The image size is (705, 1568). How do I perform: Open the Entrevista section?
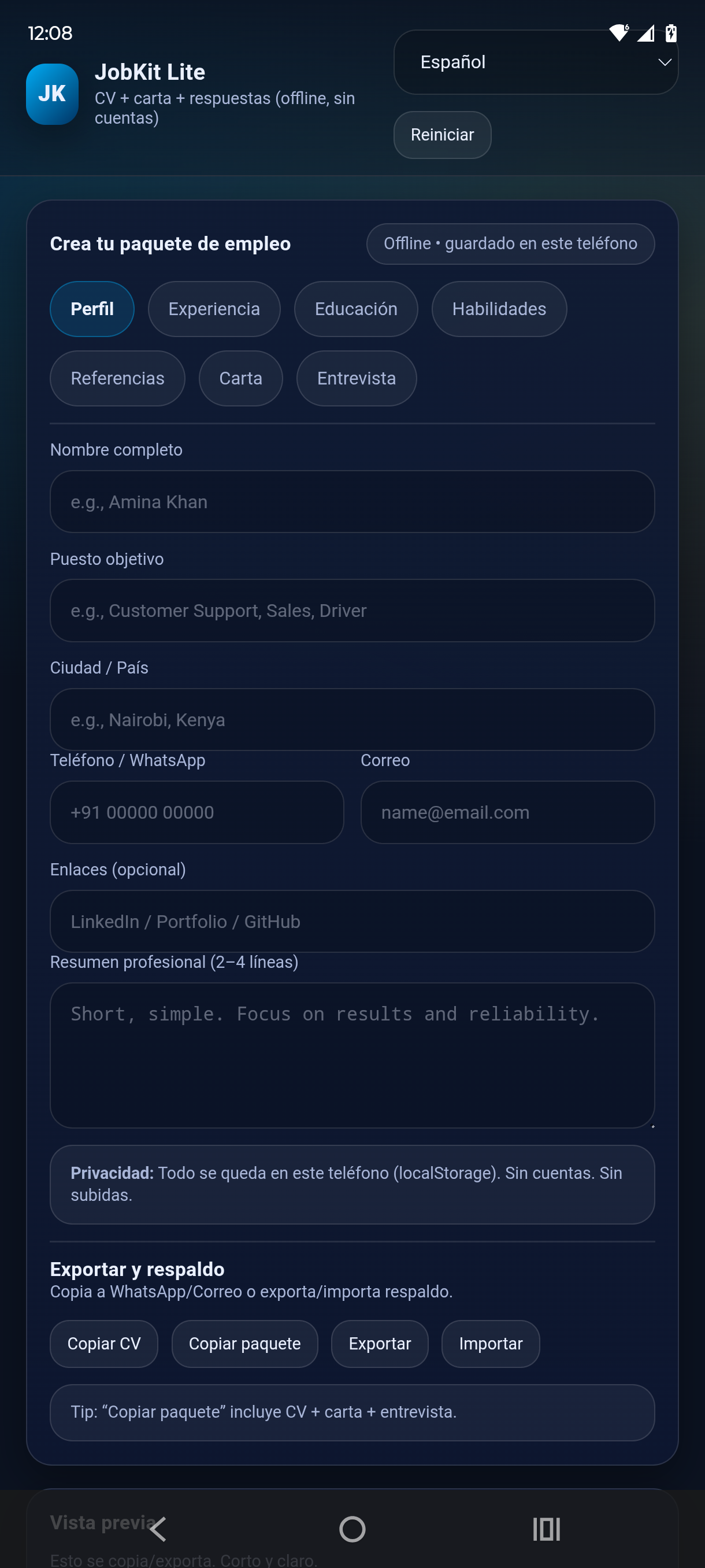356,378
